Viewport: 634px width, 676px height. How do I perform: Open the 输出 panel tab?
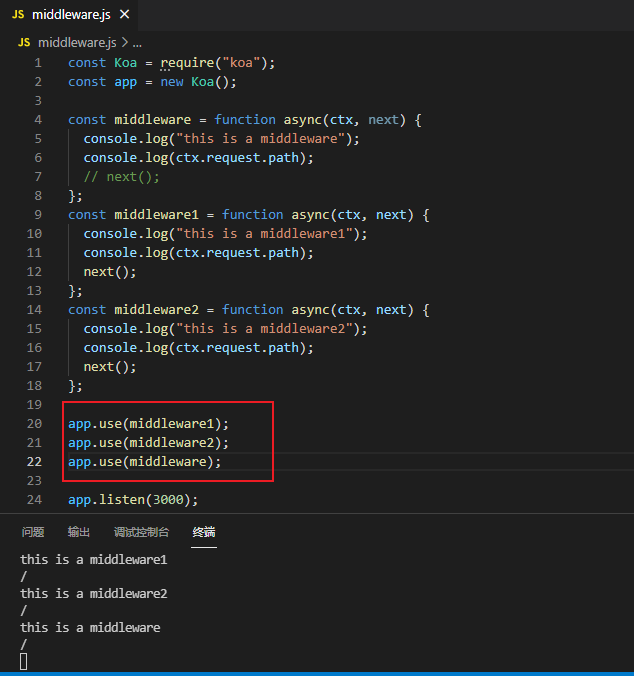tap(78, 532)
